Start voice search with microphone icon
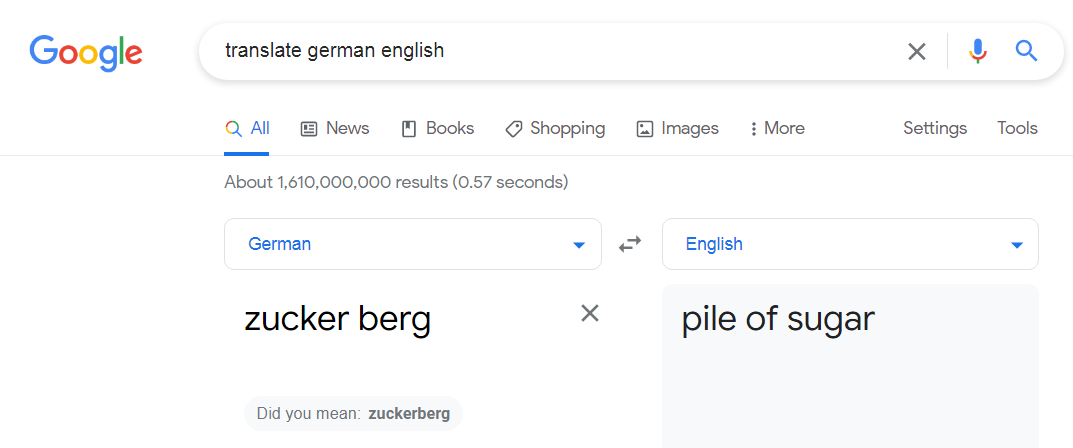The width and height of the screenshot is (1073, 448). pos(978,51)
